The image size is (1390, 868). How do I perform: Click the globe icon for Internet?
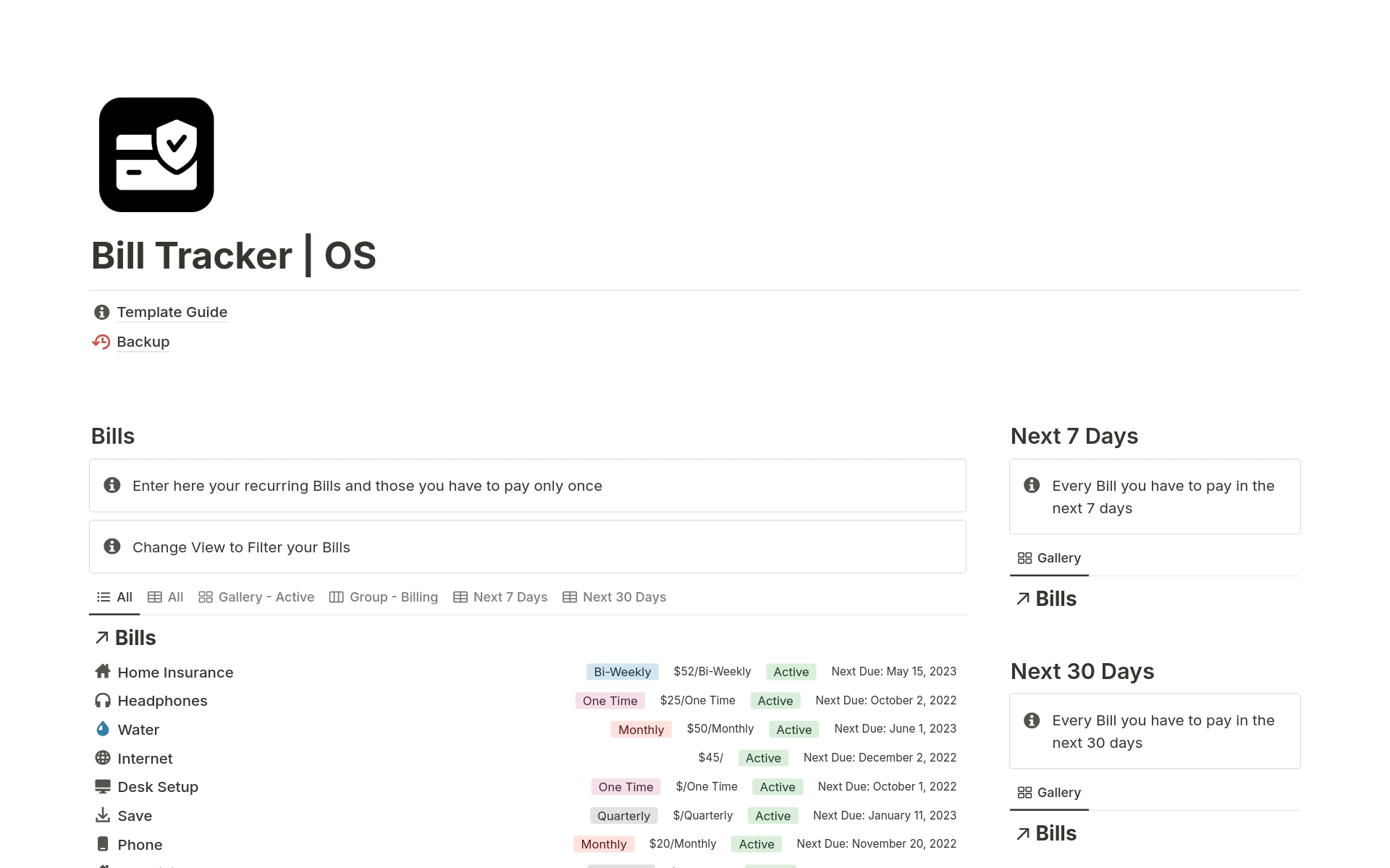coord(103,757)
